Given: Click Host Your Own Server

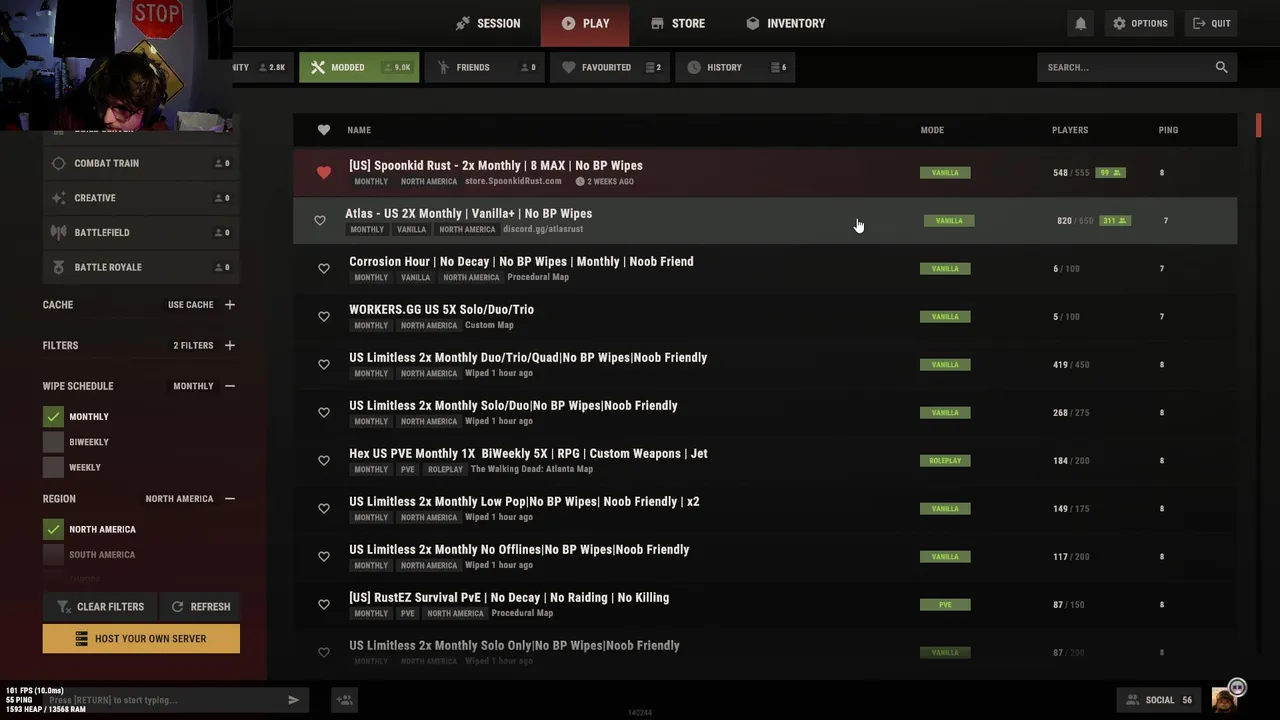Looking at the screenshot, I should 141,638.
